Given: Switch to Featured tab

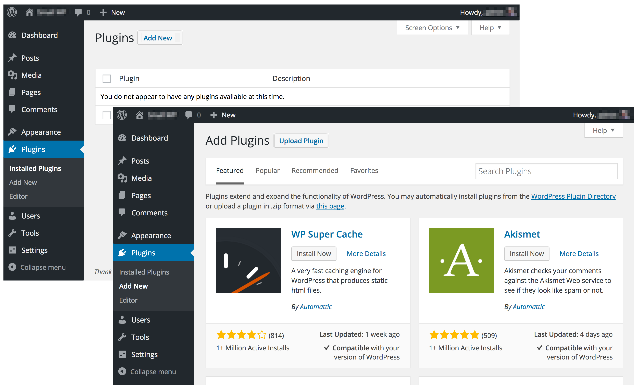Looking at the screenshot, I should tap(230, 171).
